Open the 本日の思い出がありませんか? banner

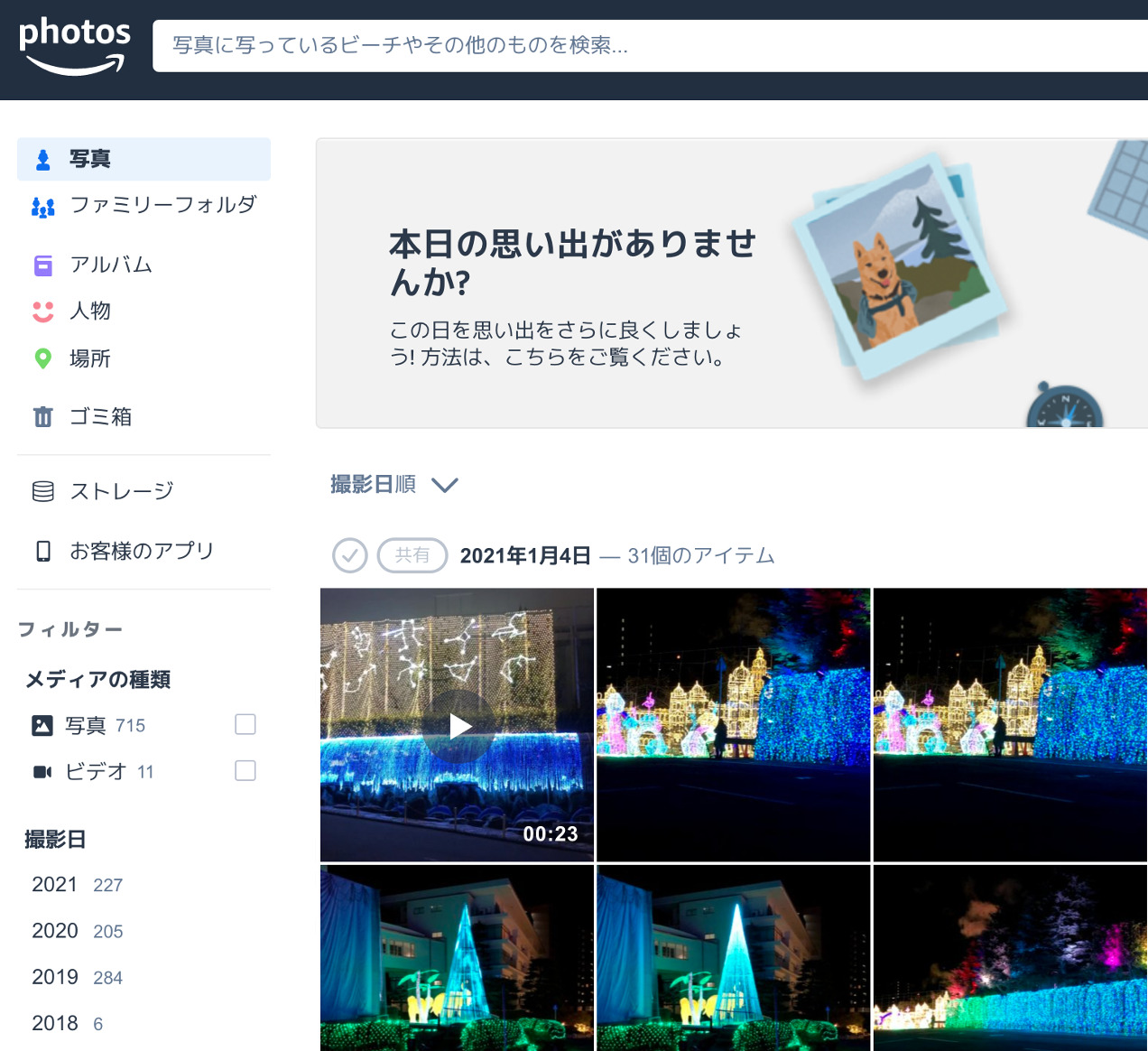pos(732,284)
